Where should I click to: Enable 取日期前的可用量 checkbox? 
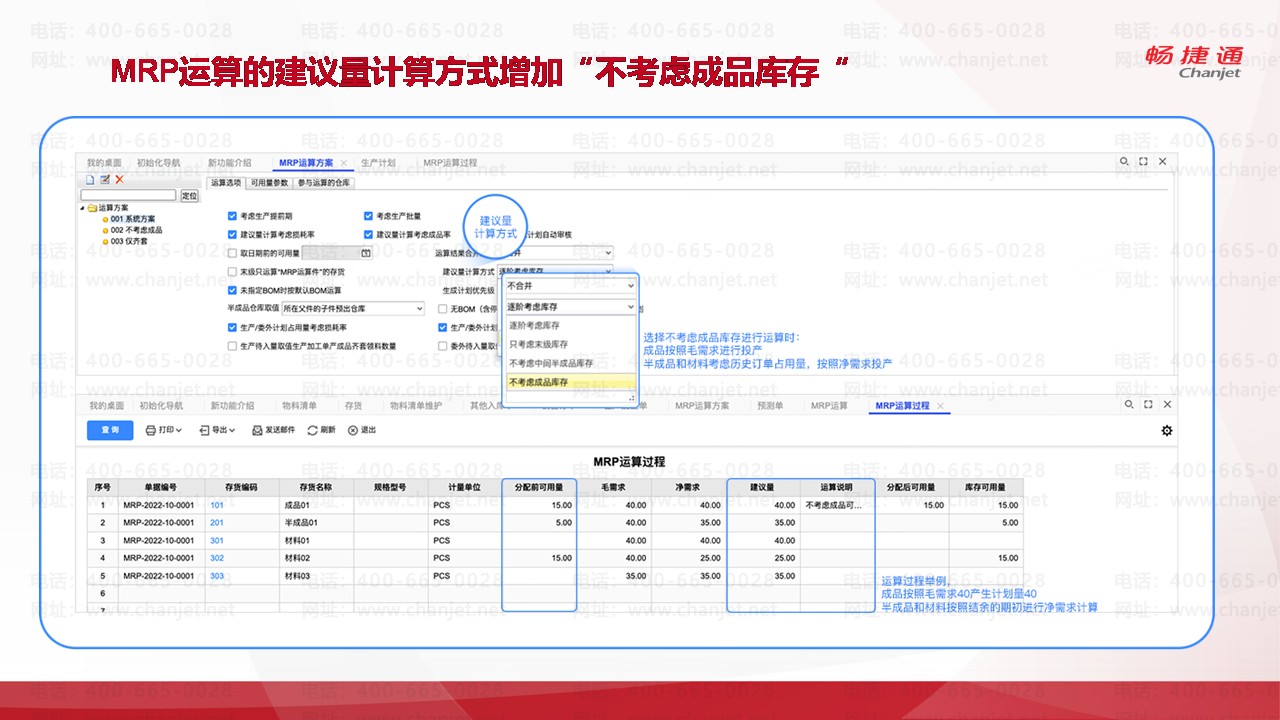pos(232,254)
